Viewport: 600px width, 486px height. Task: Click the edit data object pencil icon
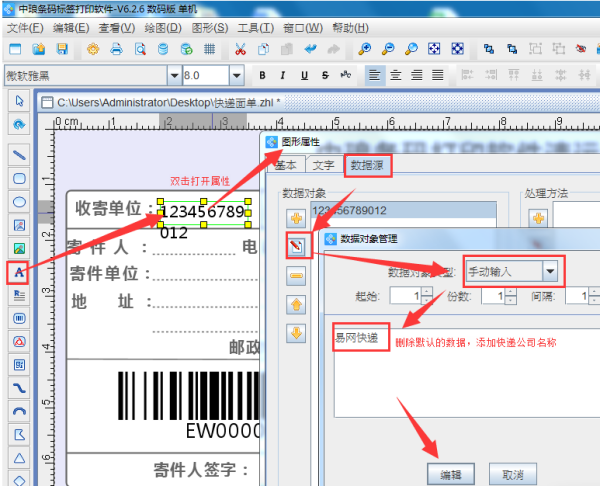point(296,246)
